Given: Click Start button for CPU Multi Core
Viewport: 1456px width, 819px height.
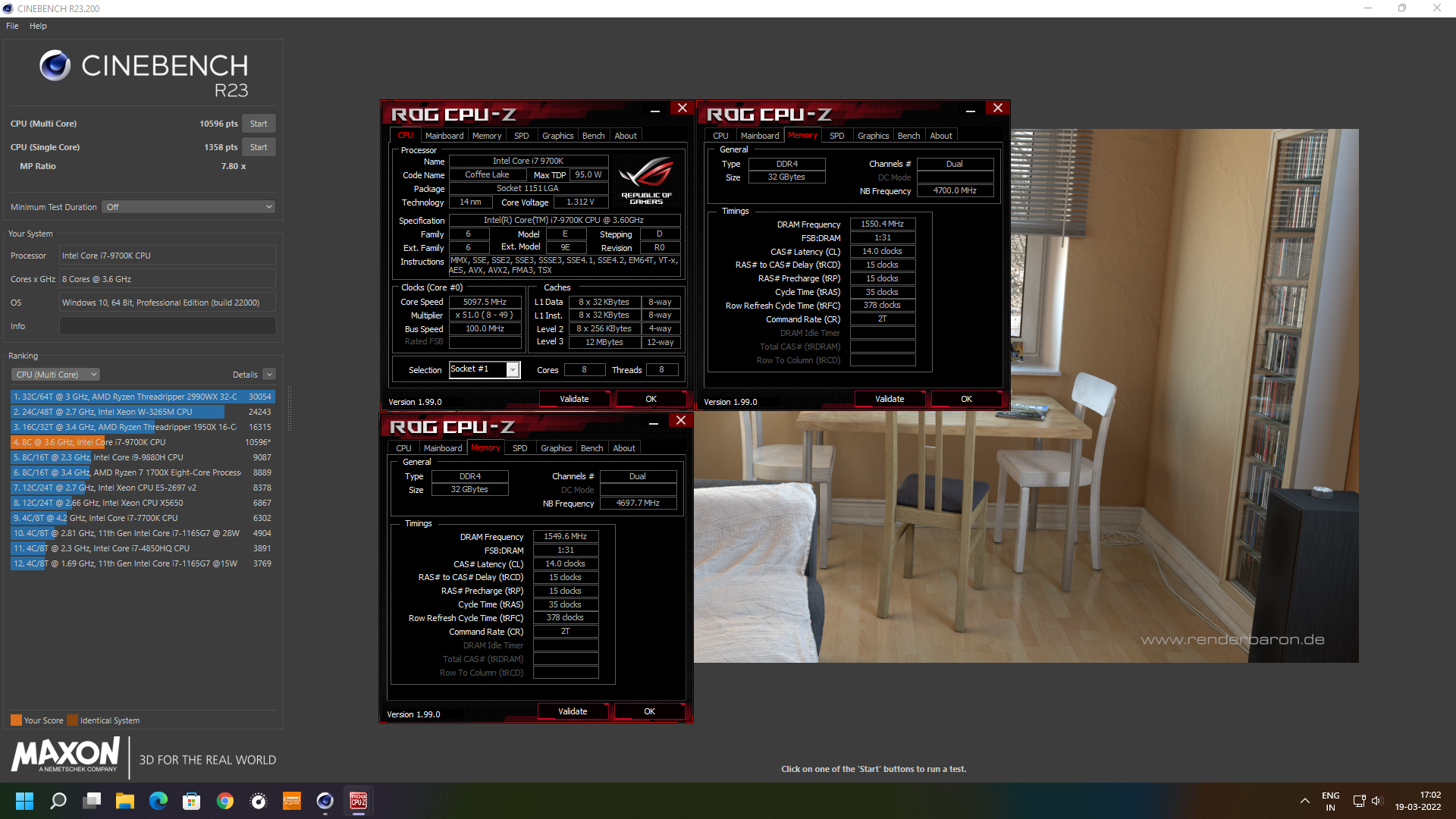Looking at the screenshot, I should point(258,123).
